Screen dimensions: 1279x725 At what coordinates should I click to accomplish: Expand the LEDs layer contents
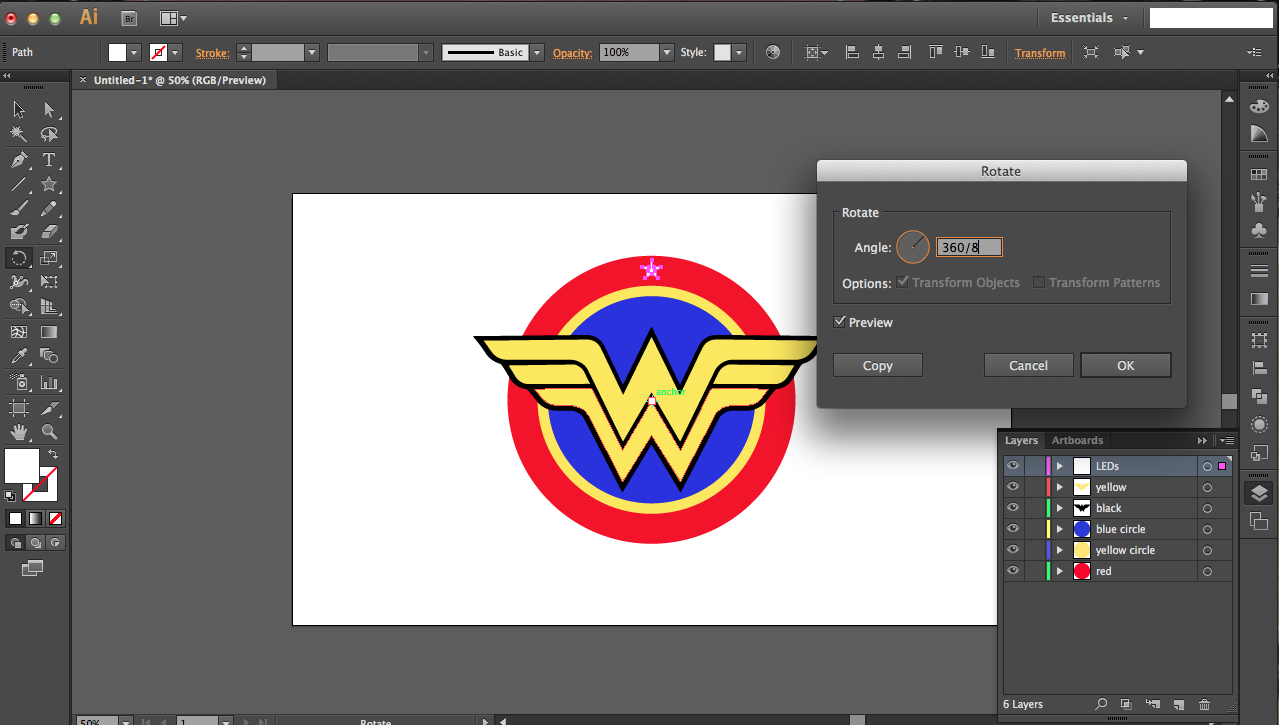pyautogui.click(x=1060, y=466)
